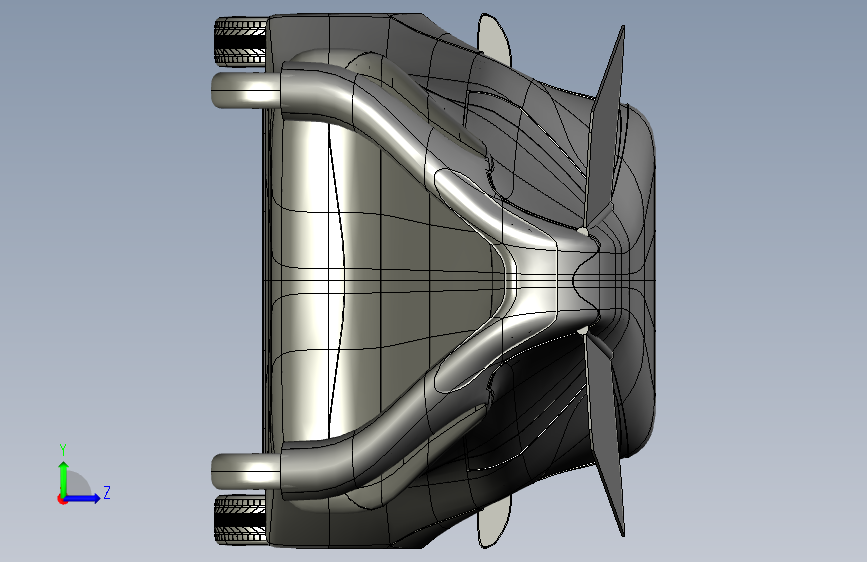Click the green Y axis arrow on triad
867x562 pixels.
[x=64, y=478]
